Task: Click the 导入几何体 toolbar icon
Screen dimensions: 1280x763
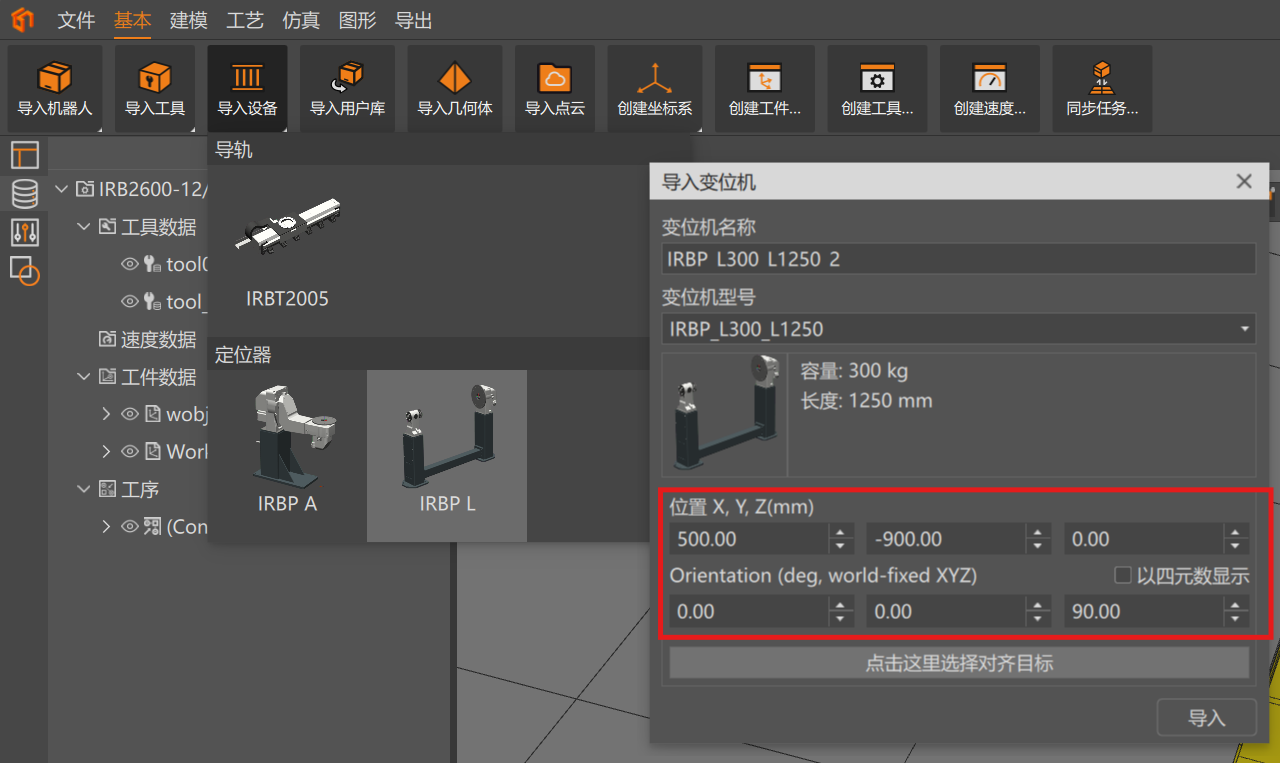Action: pyautogui.click(x=455, y=88)
